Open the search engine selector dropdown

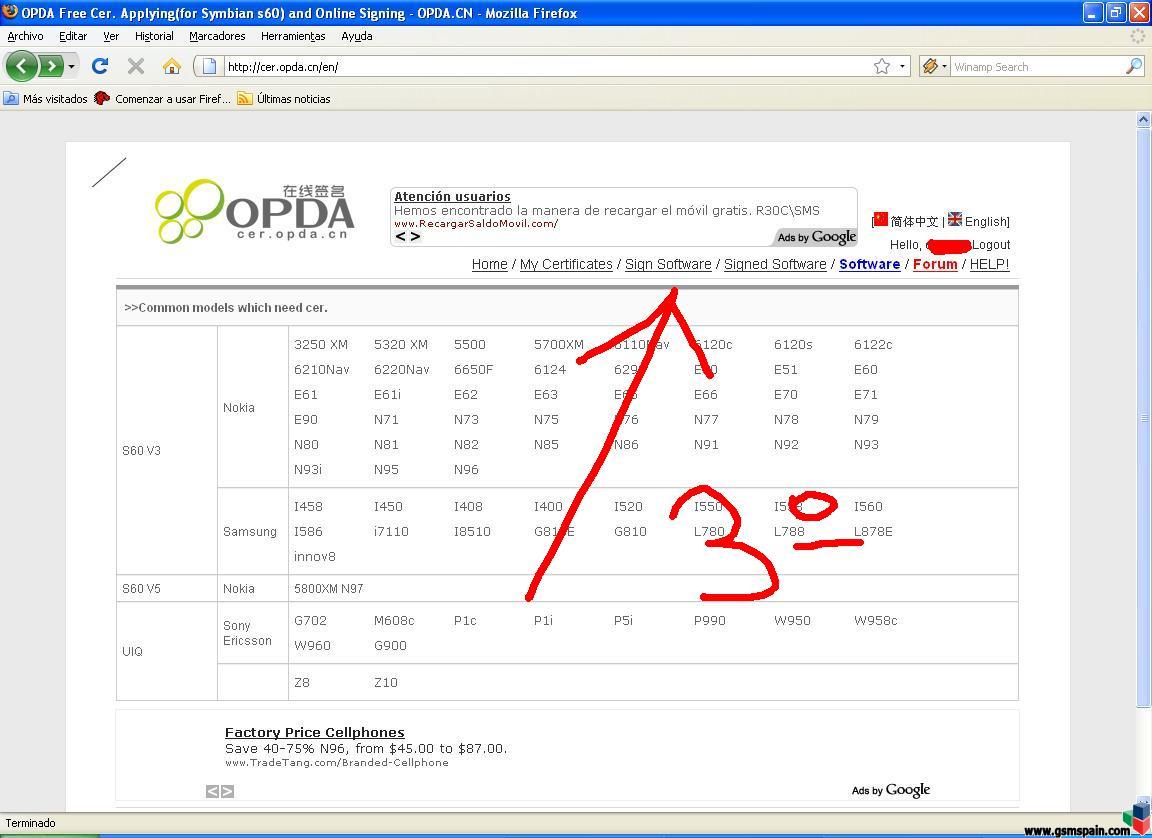(x=935, y=67)
